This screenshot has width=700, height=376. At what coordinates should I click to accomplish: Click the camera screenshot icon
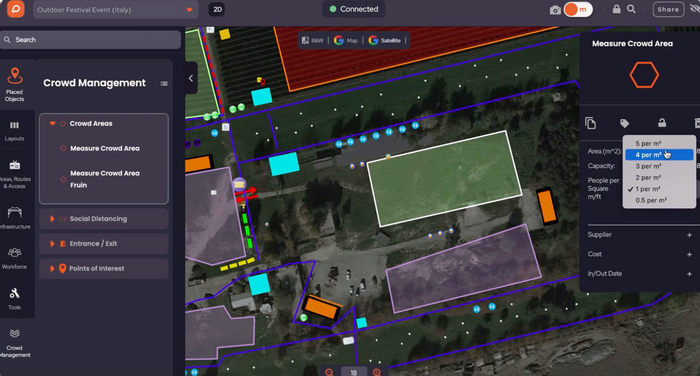click(555, 10)
